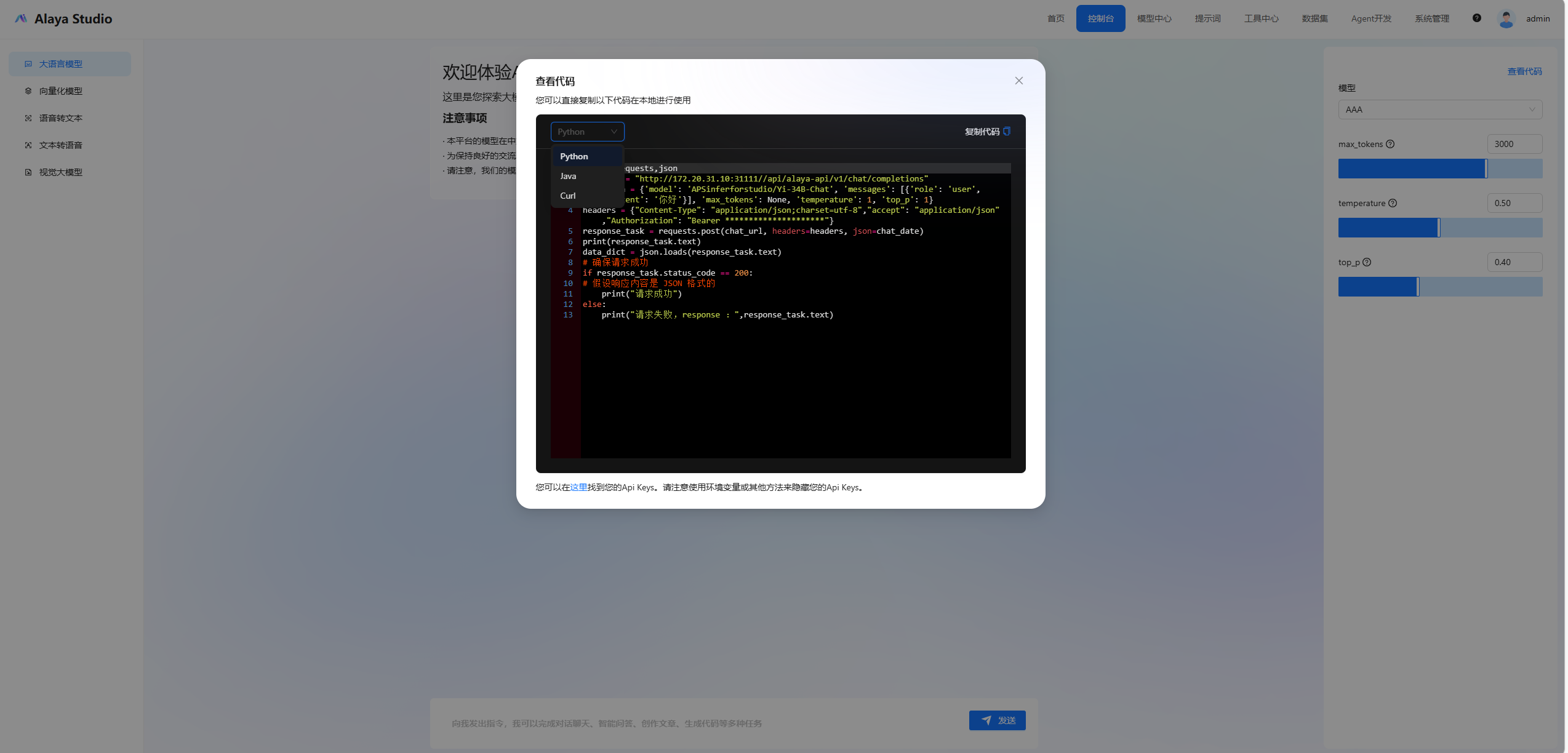Click the Alaya Studio logo icon
This screenshot has height=753, width=1568.
coord(21,19)
